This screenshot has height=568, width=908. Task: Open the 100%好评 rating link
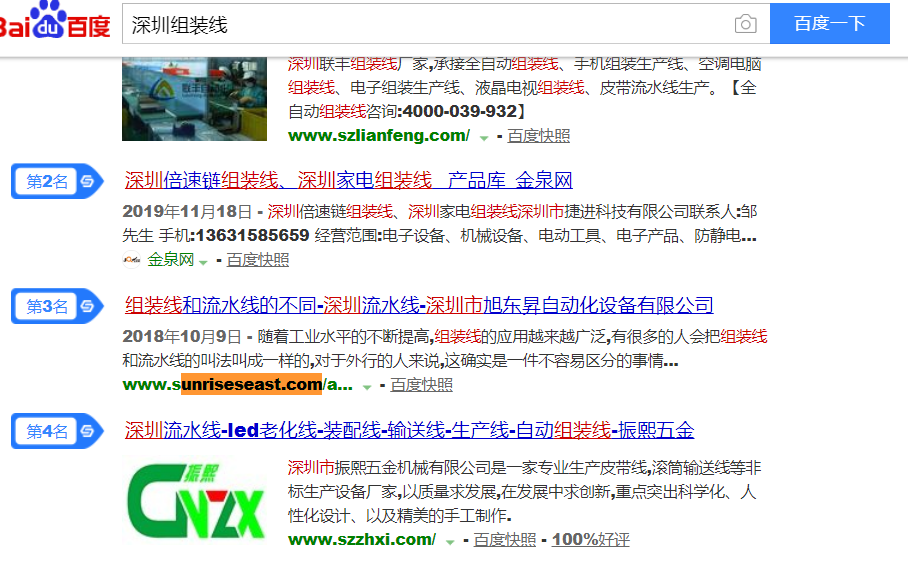591,540
